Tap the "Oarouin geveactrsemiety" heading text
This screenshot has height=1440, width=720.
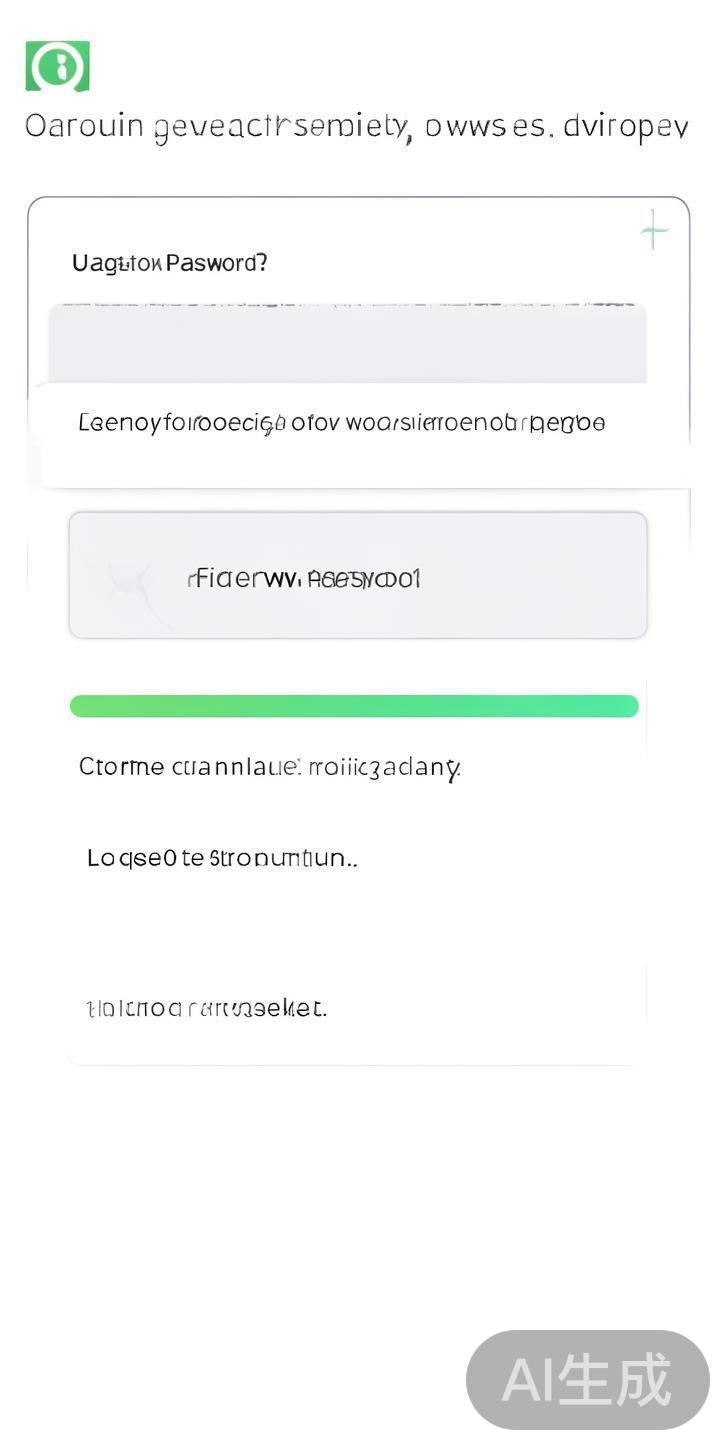click(216, 128)
